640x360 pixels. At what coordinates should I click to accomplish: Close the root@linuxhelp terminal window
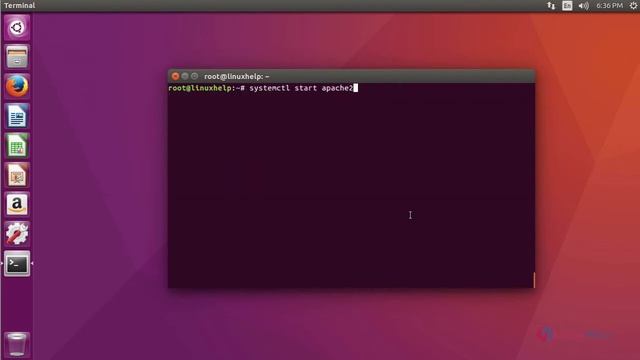point(176,76)
